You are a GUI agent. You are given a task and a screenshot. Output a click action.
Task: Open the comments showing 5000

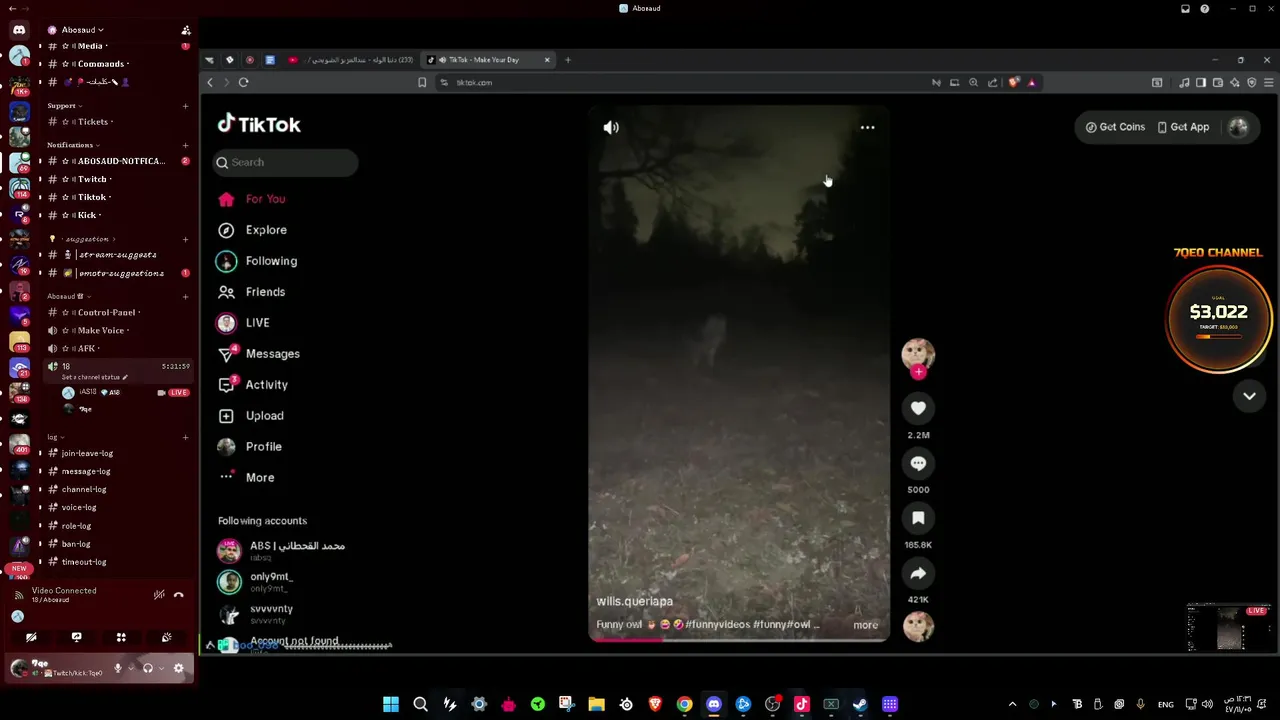coord(918,463)
